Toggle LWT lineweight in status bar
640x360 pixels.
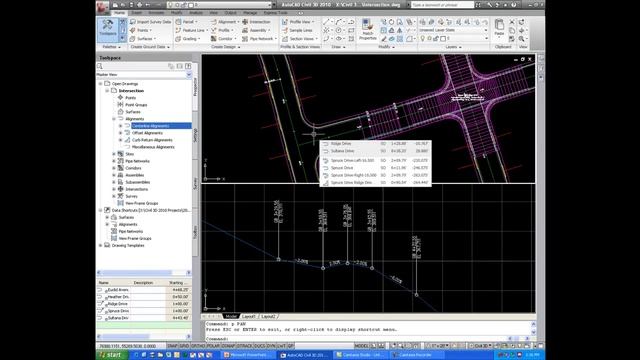pyautogui.click(x=281, y=346)
